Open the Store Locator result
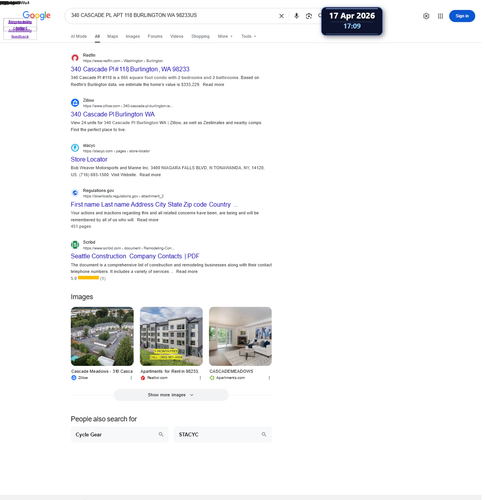The width and height of the screenshot is (487, 500). [89, 159]
